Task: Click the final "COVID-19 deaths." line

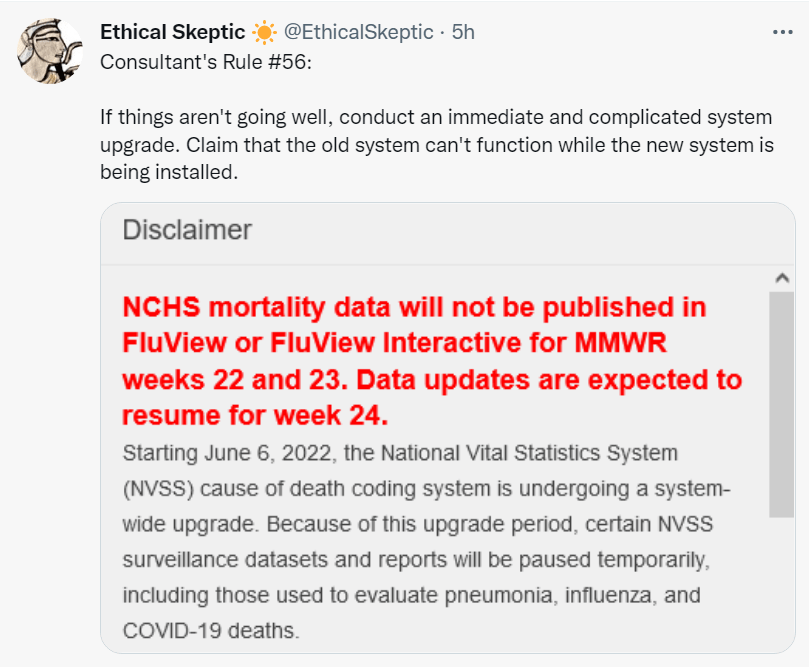Action: click(211, 631)
